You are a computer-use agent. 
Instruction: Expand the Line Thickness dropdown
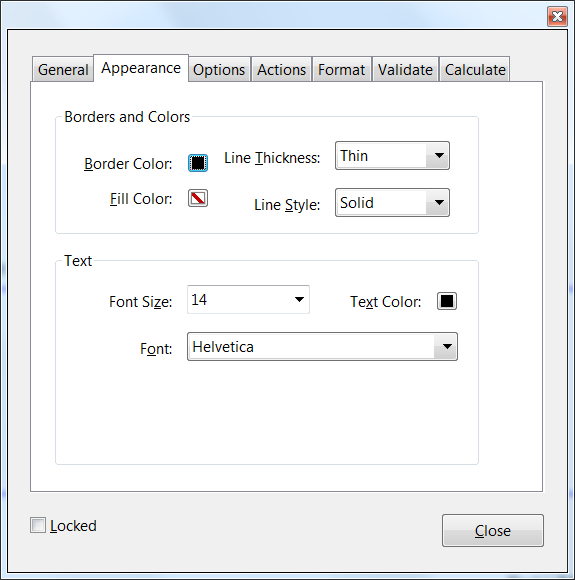pyautogui.click(x=392, y=155)
